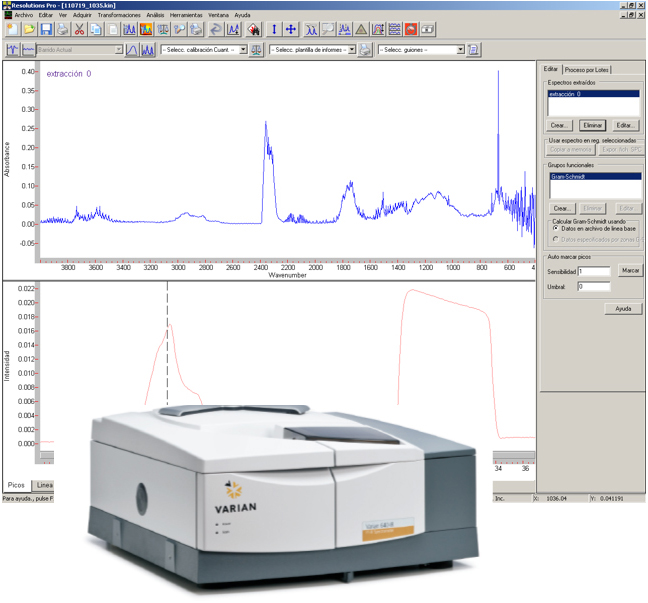Select 'Datos especificados por zonas' radio option
The height and width of the screenshot is (603, 648).
click(x=555, y=239)
